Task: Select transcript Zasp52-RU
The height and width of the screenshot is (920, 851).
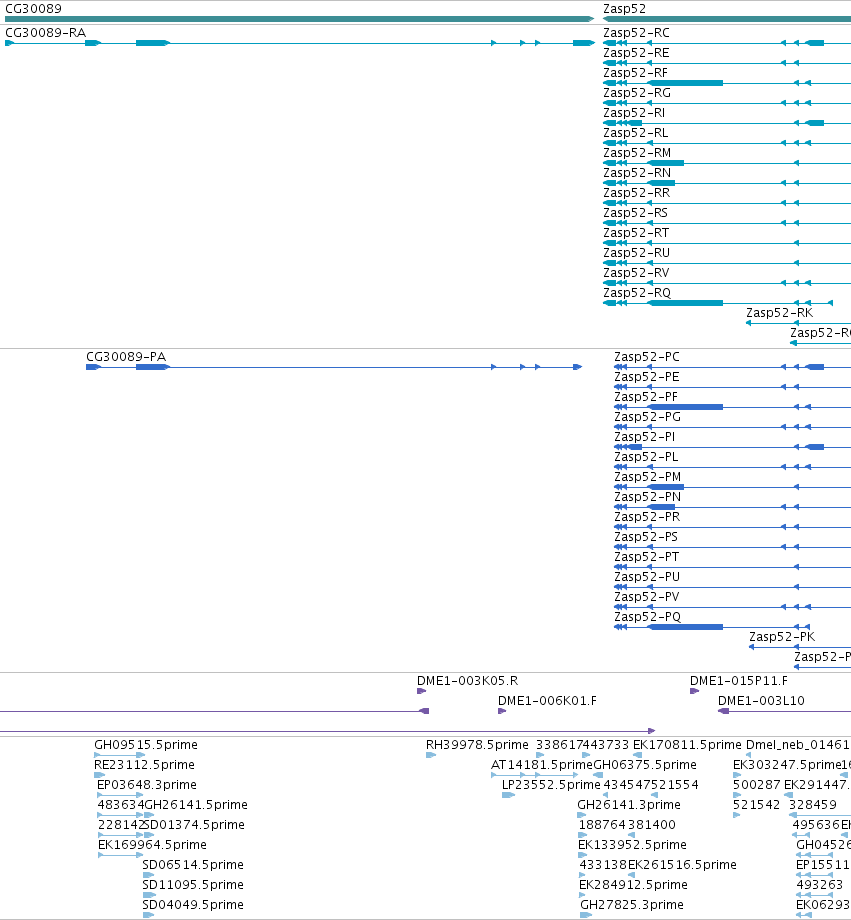Action: coord(636,252)
